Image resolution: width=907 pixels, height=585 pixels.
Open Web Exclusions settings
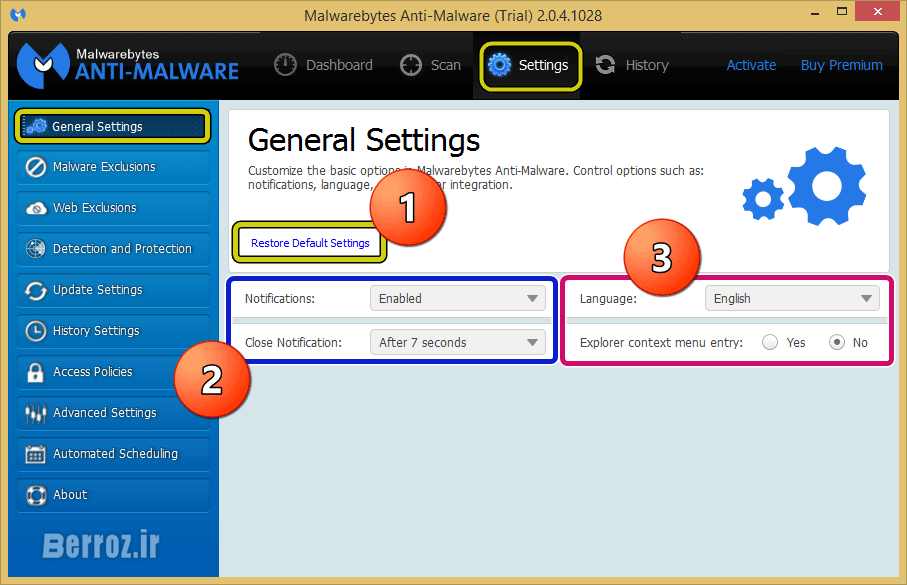pyautogui.click(x=113, y=208)
